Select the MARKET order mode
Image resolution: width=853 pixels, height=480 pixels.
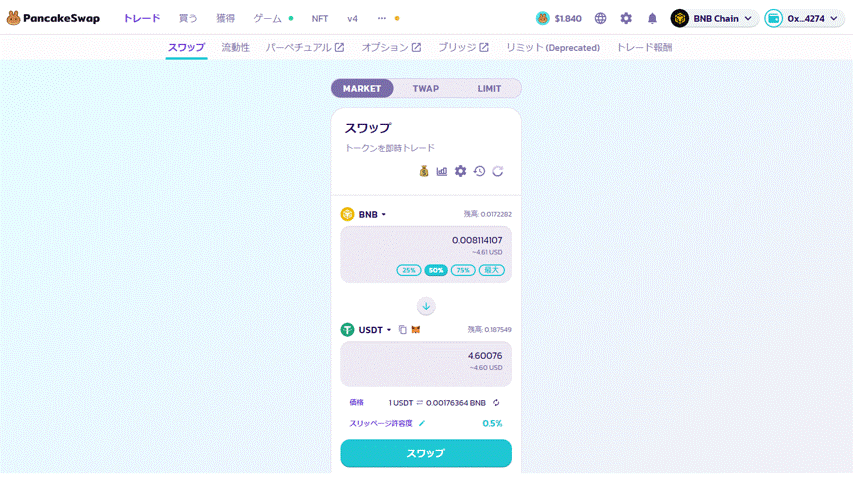click(362, 89)
